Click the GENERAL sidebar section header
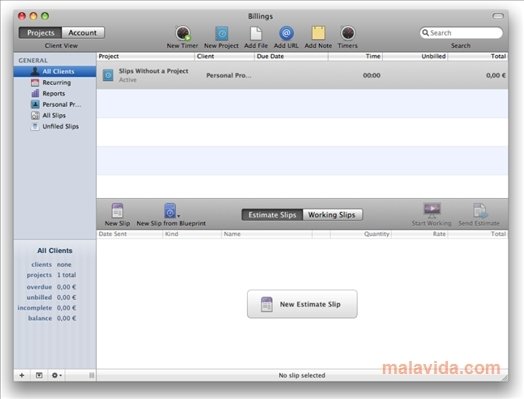This screenshot has width=524, height=399. click(x=33, y=60)
